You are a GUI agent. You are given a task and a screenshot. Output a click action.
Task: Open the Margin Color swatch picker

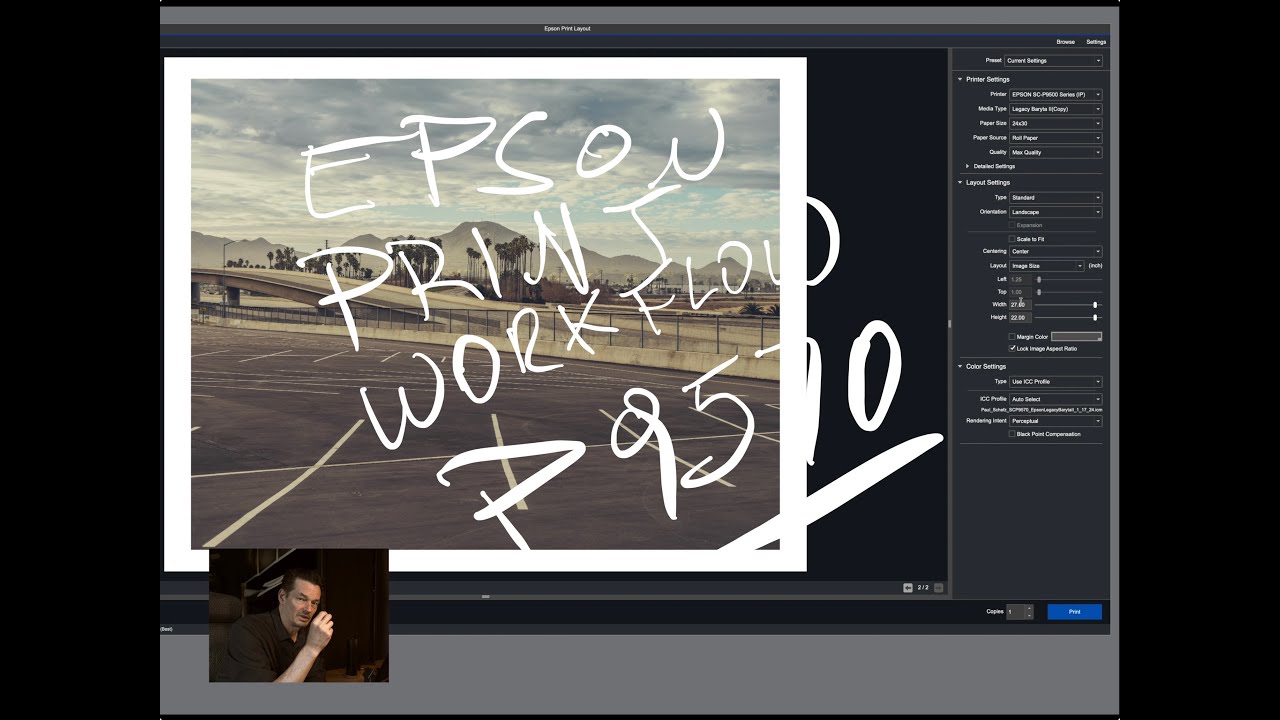(x=1076, y=337)
